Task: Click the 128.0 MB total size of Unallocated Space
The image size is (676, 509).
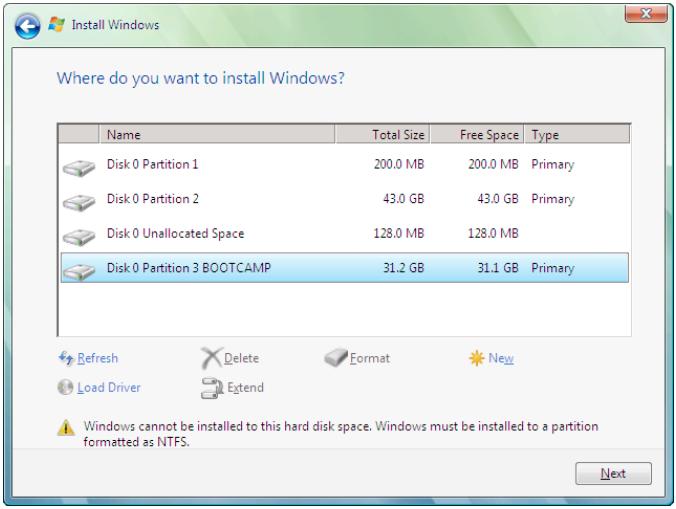Action: point(399,233)
